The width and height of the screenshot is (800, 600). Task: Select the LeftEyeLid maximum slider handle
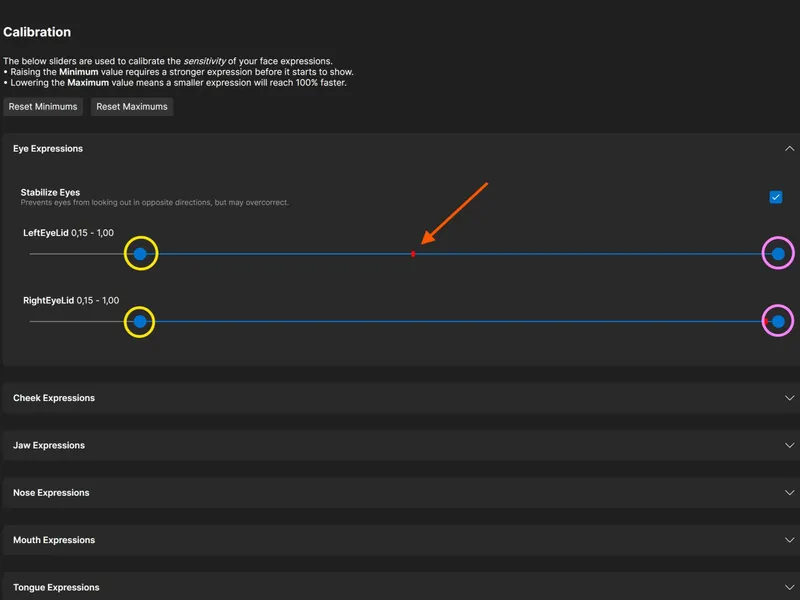click(778, 255)
